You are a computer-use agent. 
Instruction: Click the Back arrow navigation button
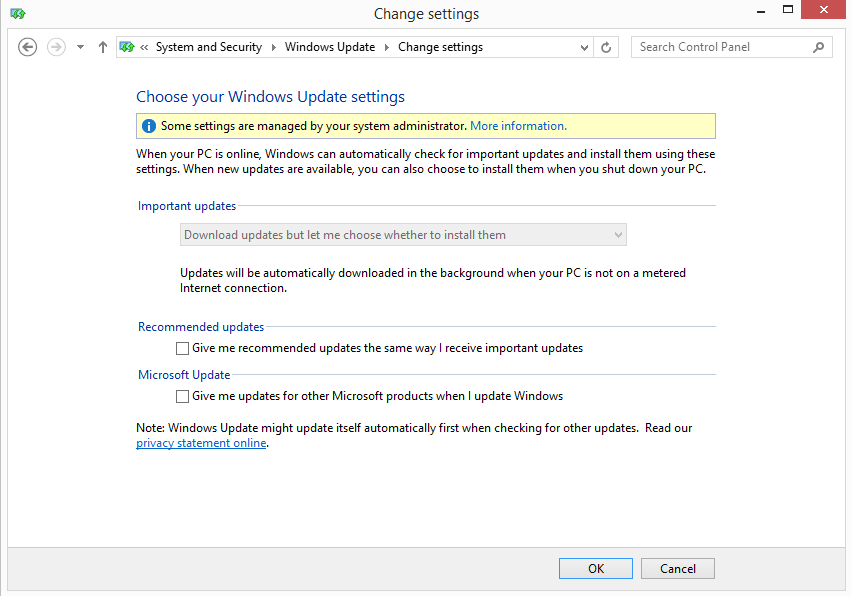(x=28, y=47)
